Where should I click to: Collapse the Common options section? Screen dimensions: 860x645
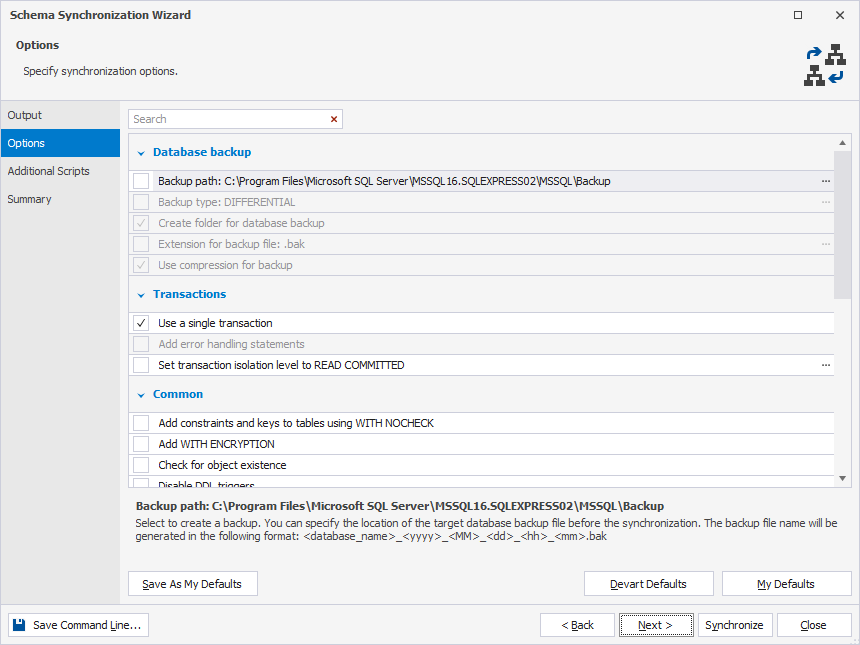(140, 393)
